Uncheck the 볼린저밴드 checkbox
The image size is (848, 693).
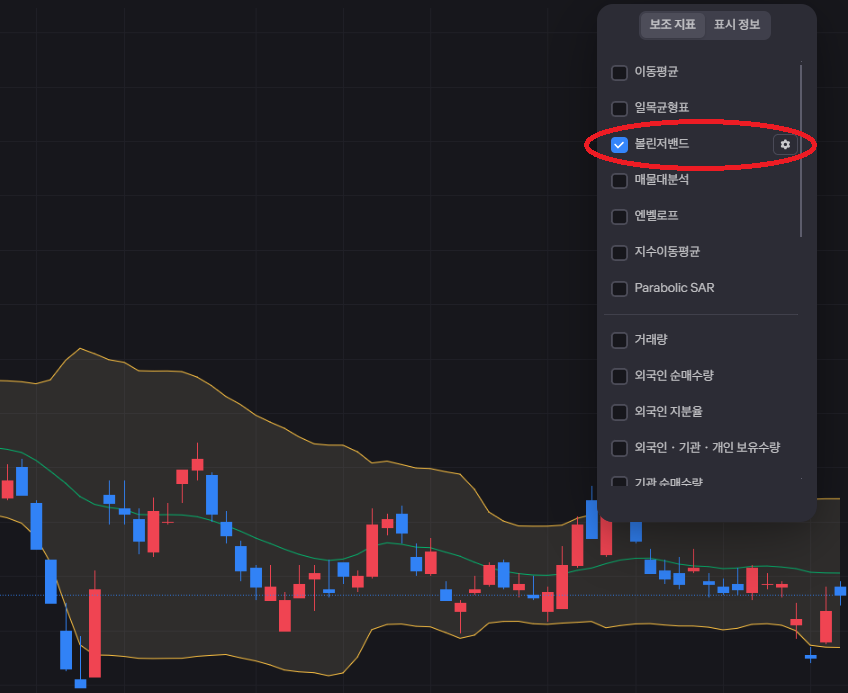619,144
